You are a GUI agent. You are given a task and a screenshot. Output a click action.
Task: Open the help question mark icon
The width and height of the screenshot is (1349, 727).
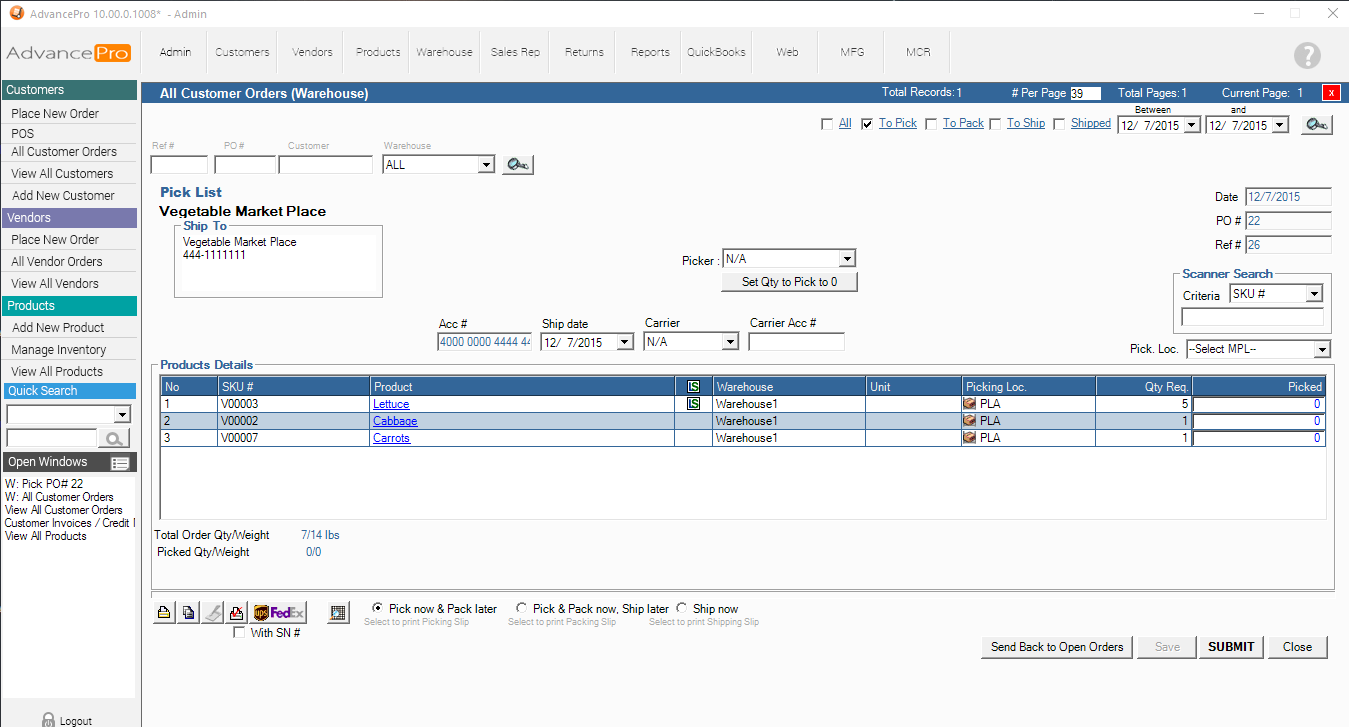[1306, 56]
